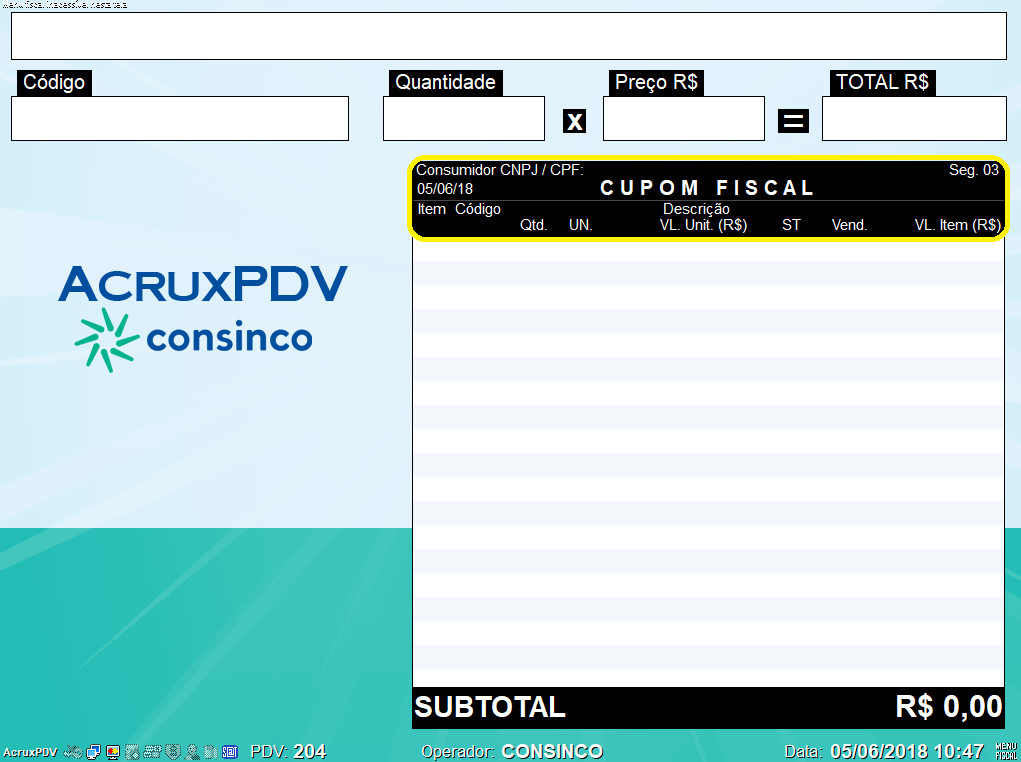Click the Código input field
The width and height of the screenshot is (1021, 762).
pos(180,119)
